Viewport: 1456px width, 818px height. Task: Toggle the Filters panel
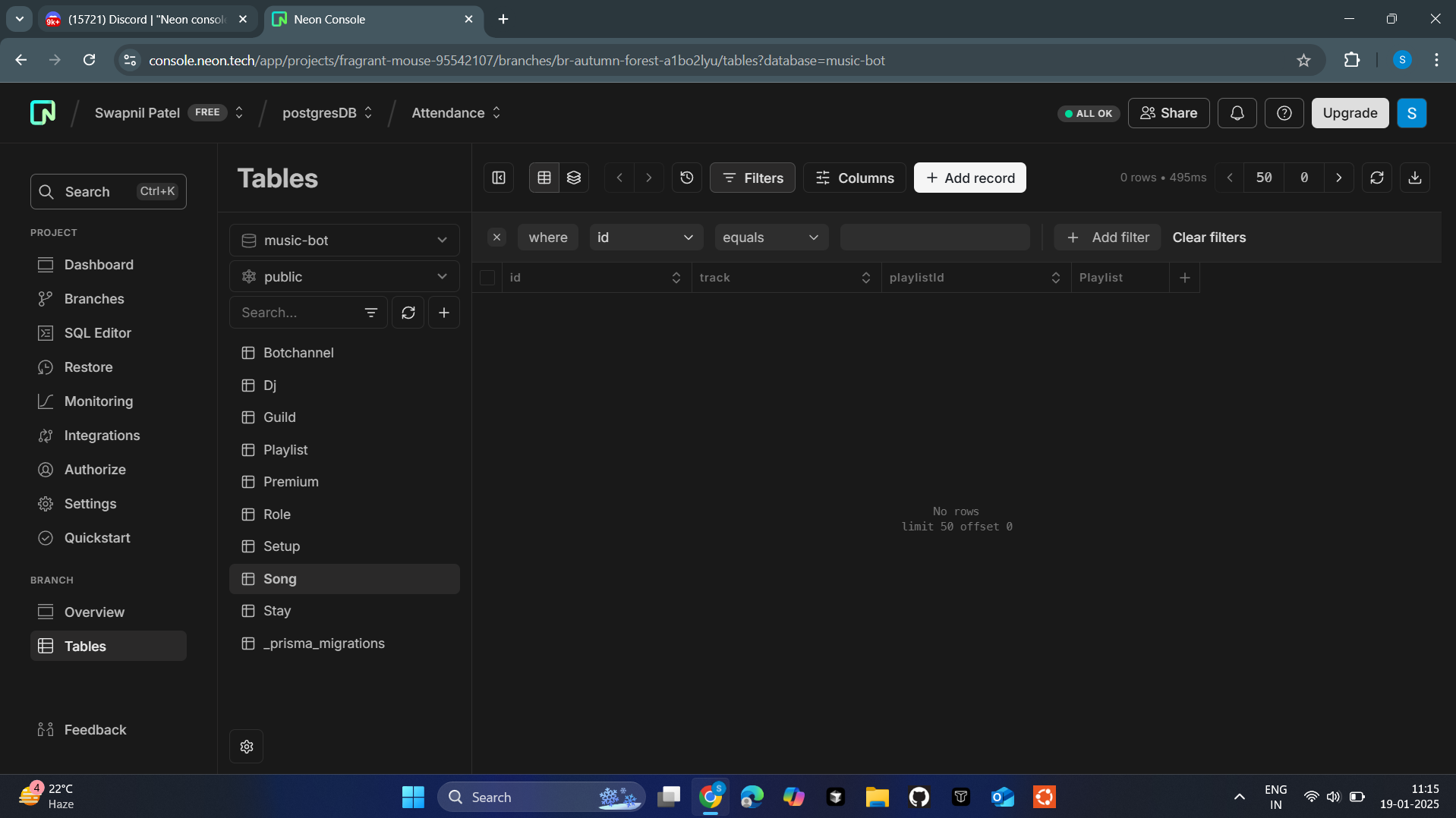752,178
